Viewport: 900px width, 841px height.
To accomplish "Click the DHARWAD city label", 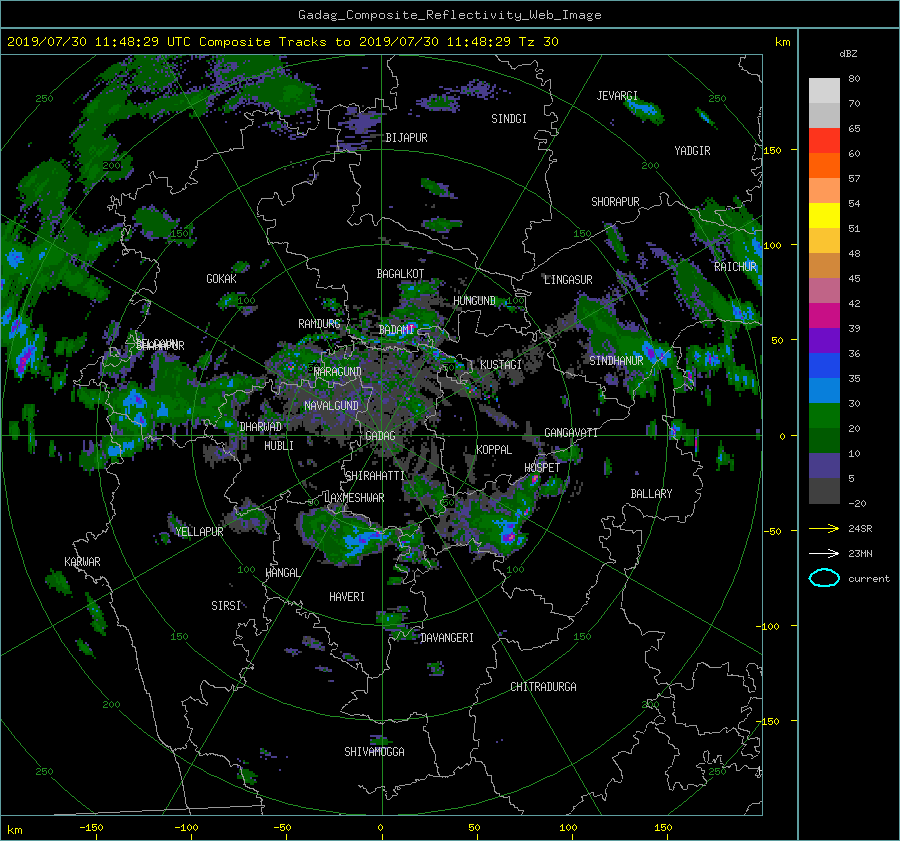I will pyautogui.click(x=260, y=427).
